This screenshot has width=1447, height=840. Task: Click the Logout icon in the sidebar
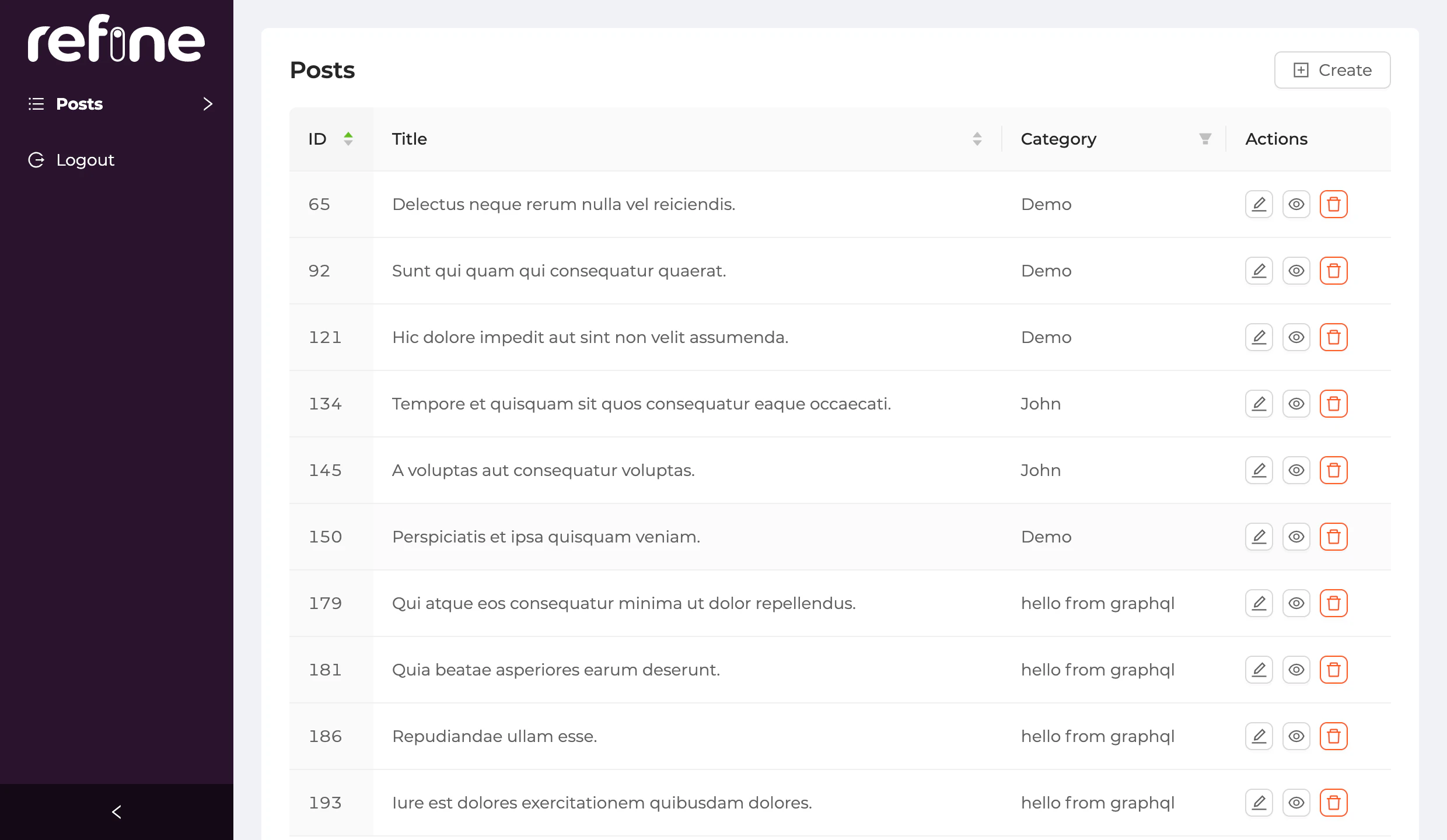tap(36, 159)
